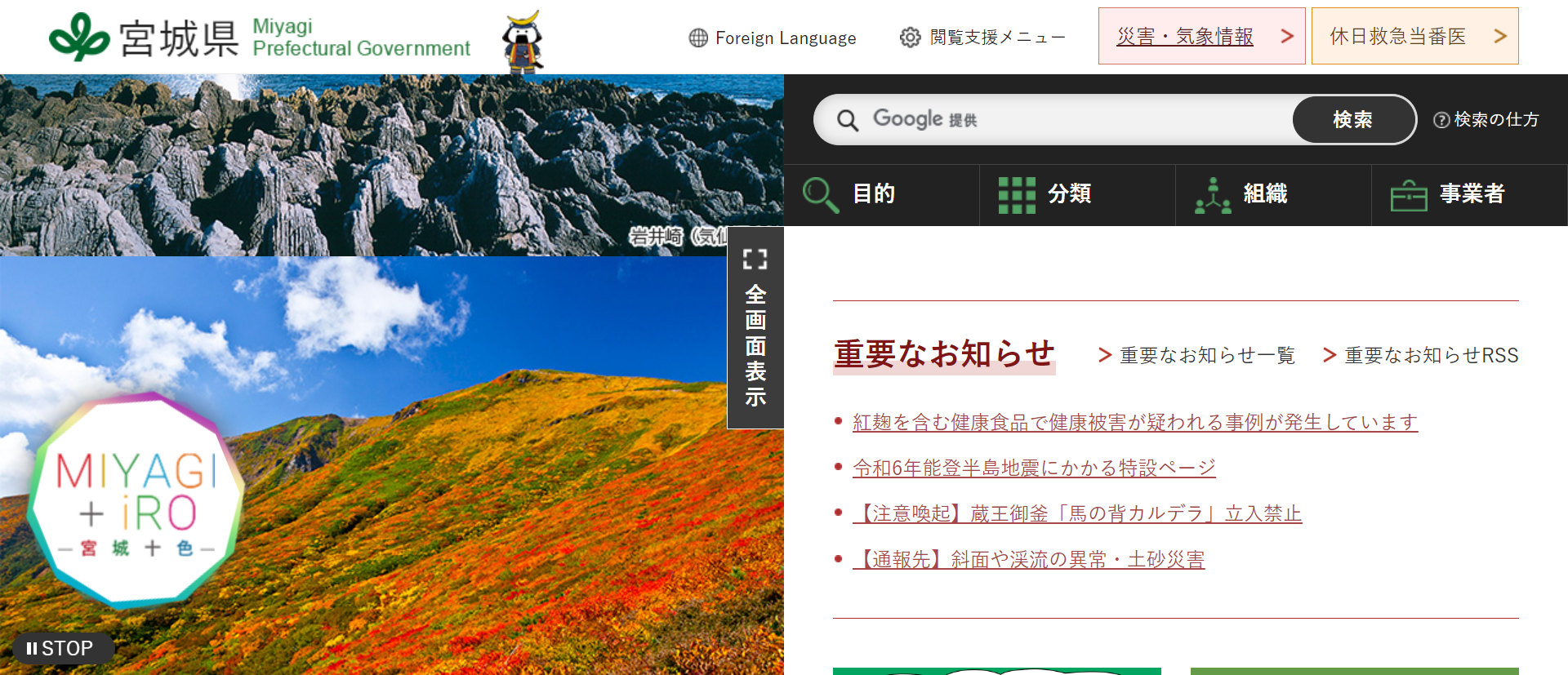
Task: Open the 休日救急当番医 link
Action: click(x=1414, y=36)
